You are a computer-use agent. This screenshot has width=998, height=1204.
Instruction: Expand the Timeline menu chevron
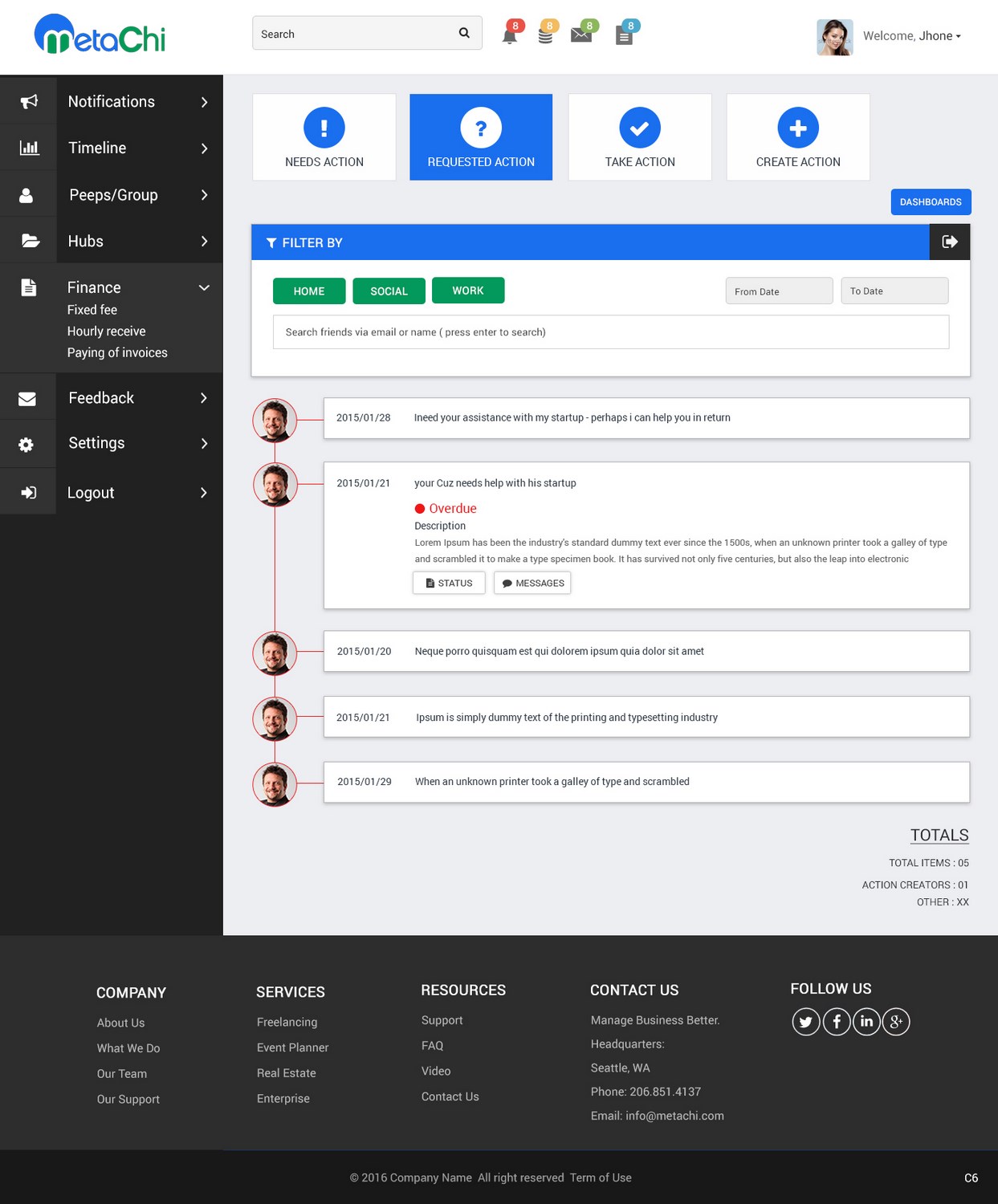204,148
